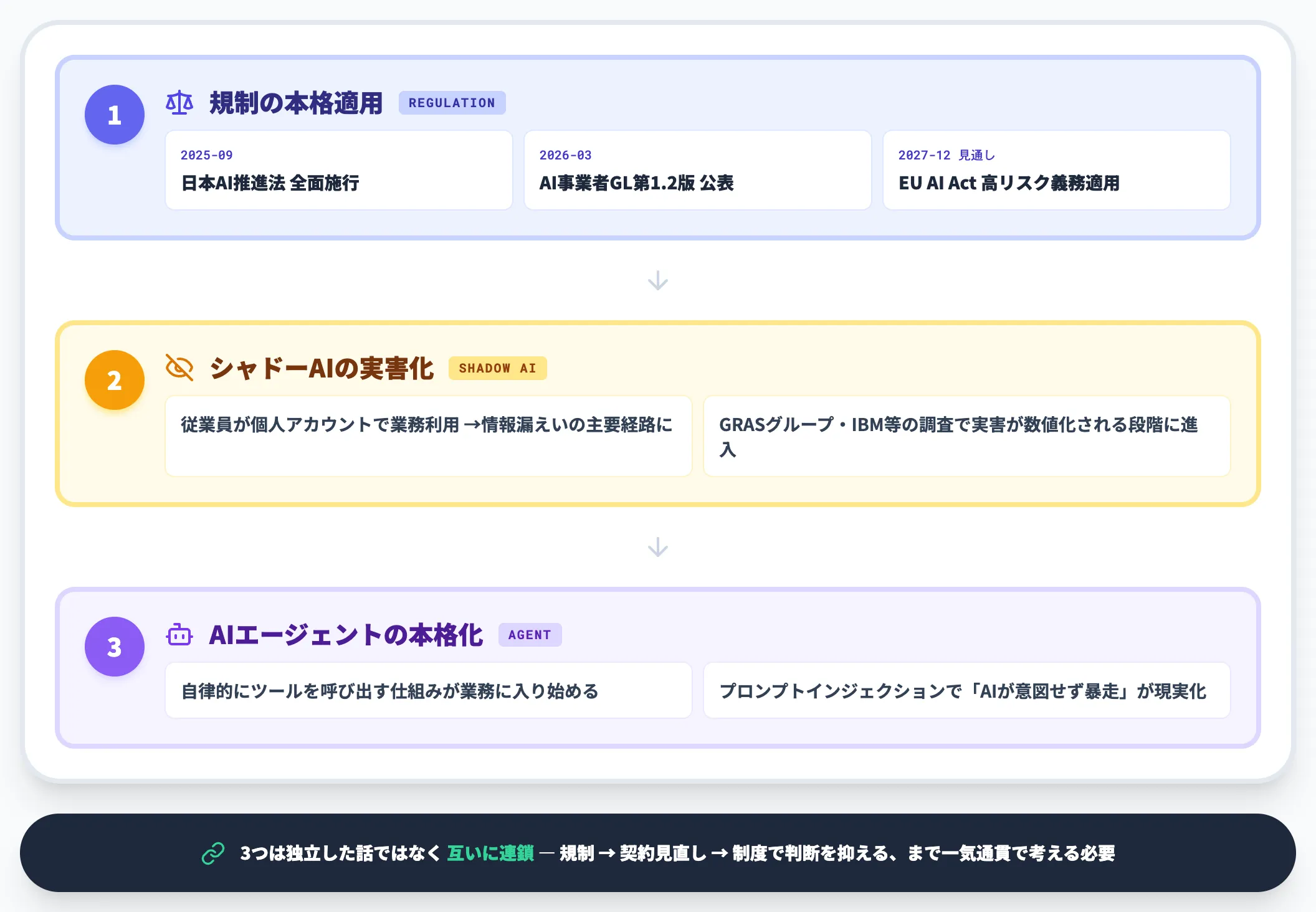Click the green chain link icon in footer
The width and height of the screenshot is (1316, 912).
coord(213,853)
